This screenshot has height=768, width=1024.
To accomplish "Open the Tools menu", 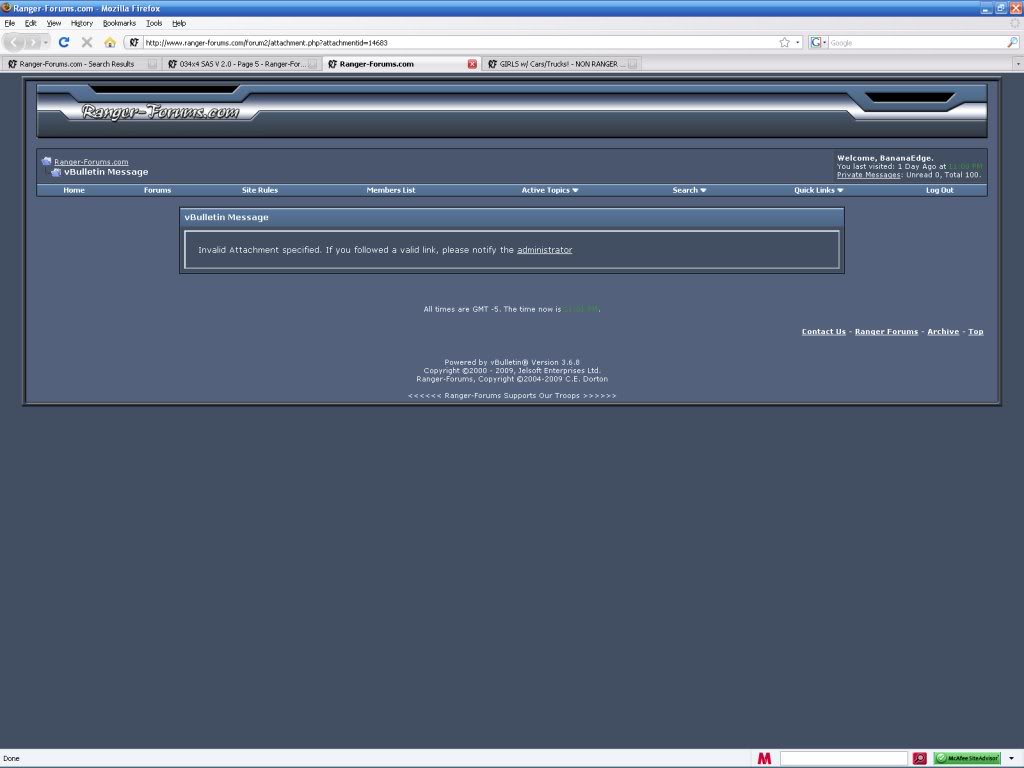I will [x=153, y=23].
